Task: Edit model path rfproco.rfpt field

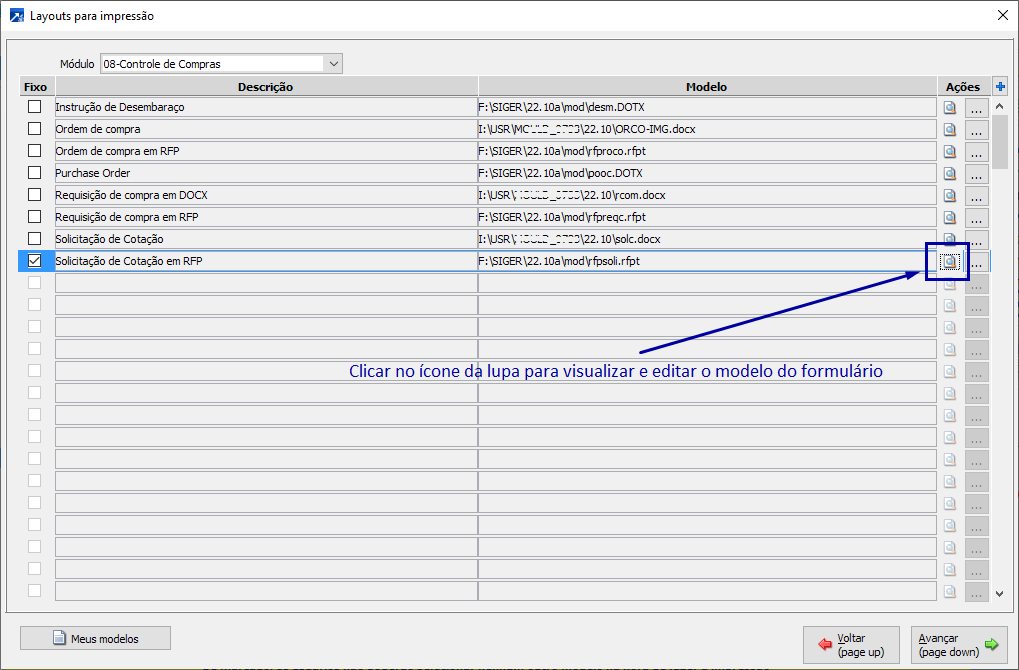Action: pos(707,151)
